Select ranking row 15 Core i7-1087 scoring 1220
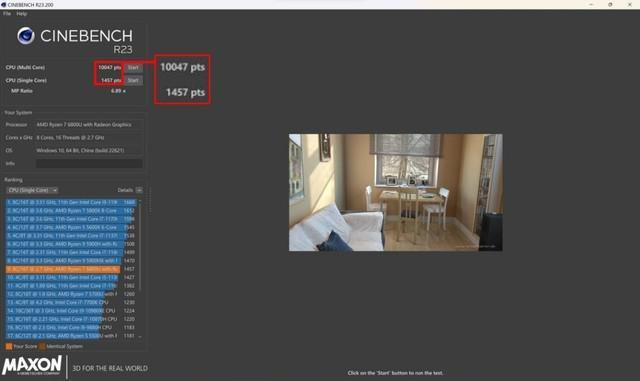This screenshot has height=381, width=640. click(x=71, y=319)
